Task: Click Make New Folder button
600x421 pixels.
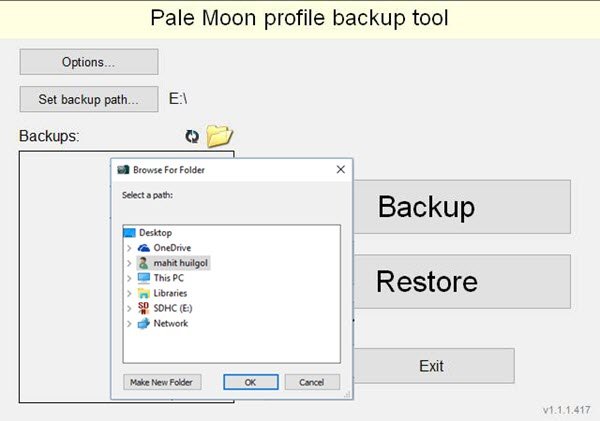Action: coord(162,382)
